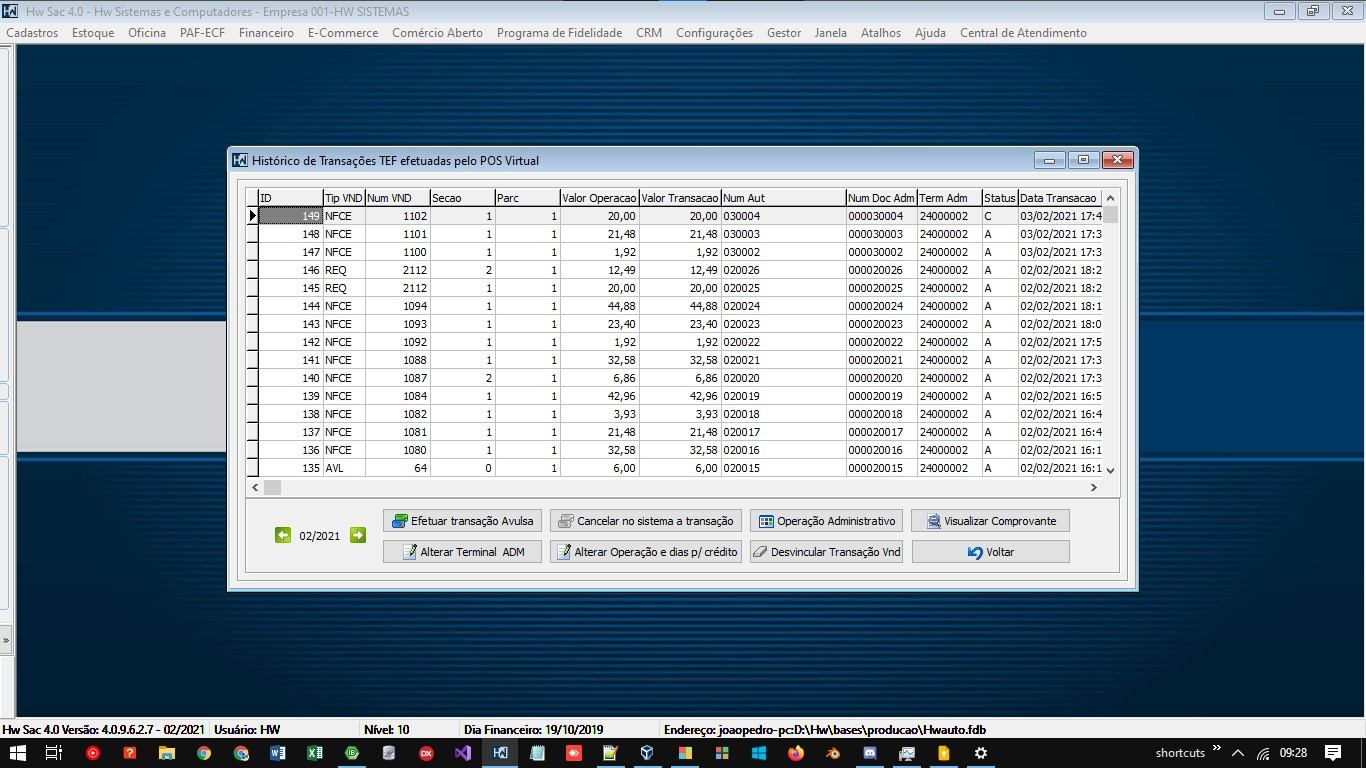Click the Num Aut column header

(x=783, y=198)
